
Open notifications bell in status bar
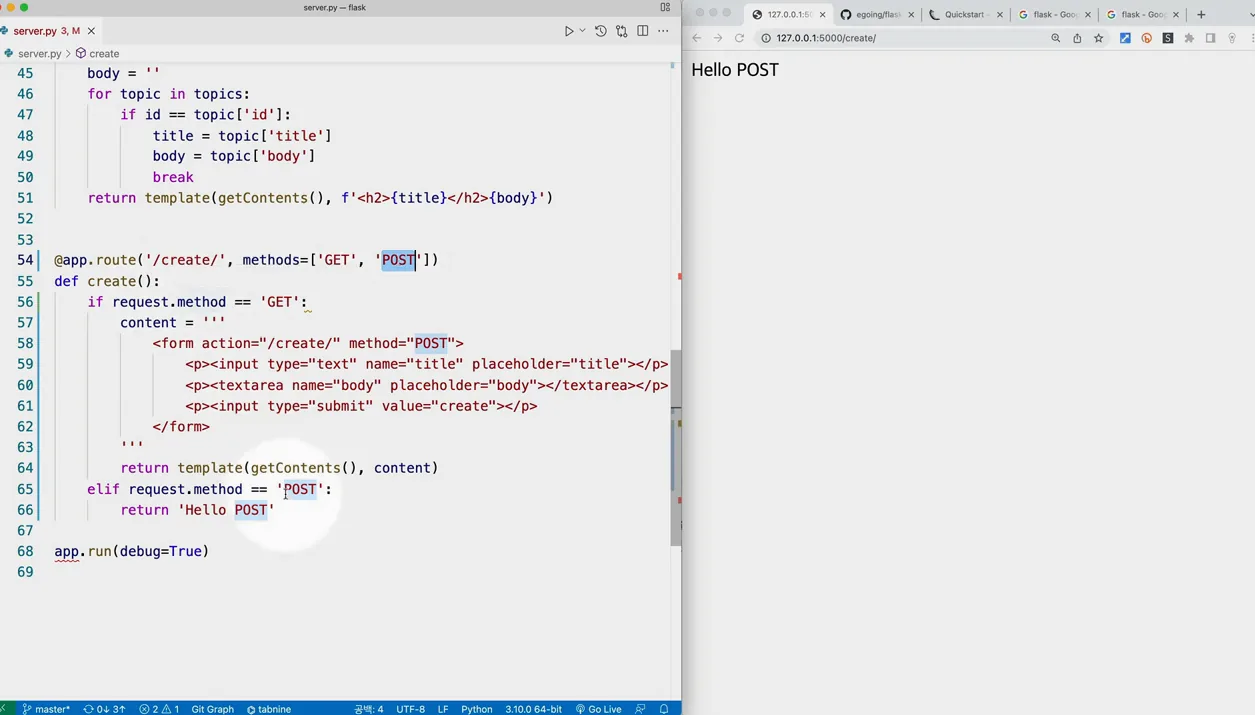[x=664, y=708]
